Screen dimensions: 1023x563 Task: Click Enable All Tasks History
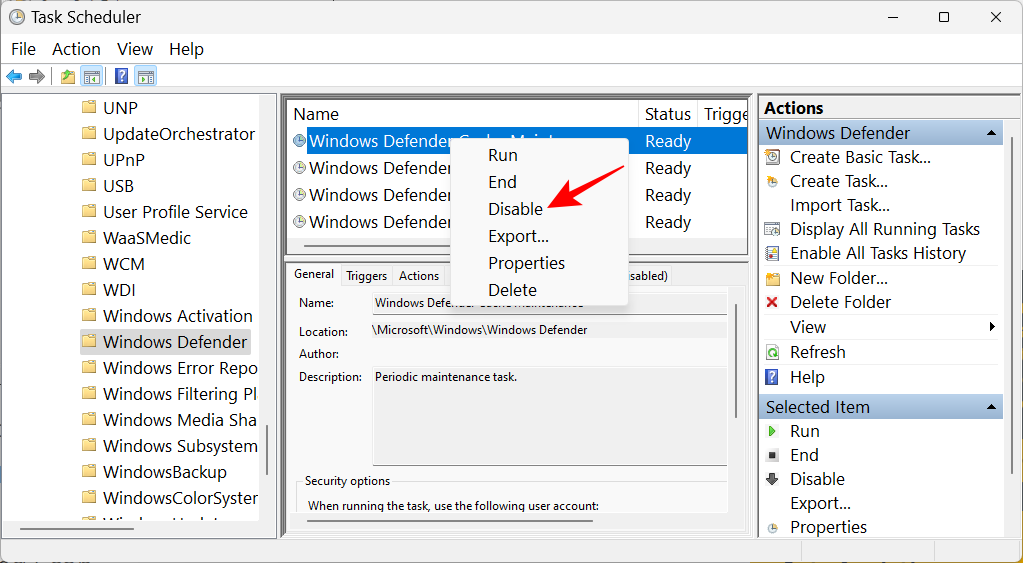[877, 253]
